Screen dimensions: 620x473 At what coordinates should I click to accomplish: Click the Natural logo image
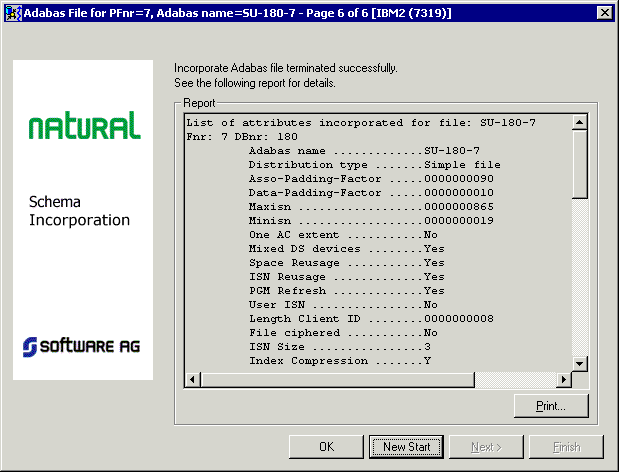[84, 126]
